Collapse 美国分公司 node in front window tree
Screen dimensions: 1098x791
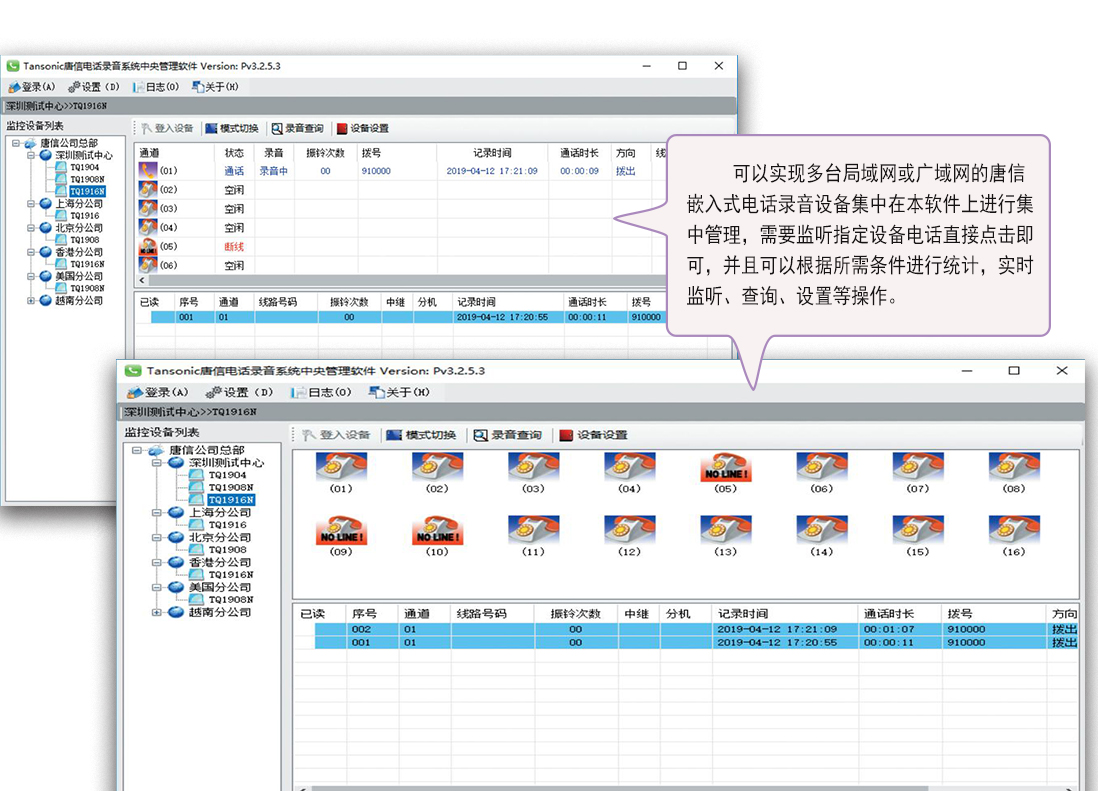click(157, 587)
